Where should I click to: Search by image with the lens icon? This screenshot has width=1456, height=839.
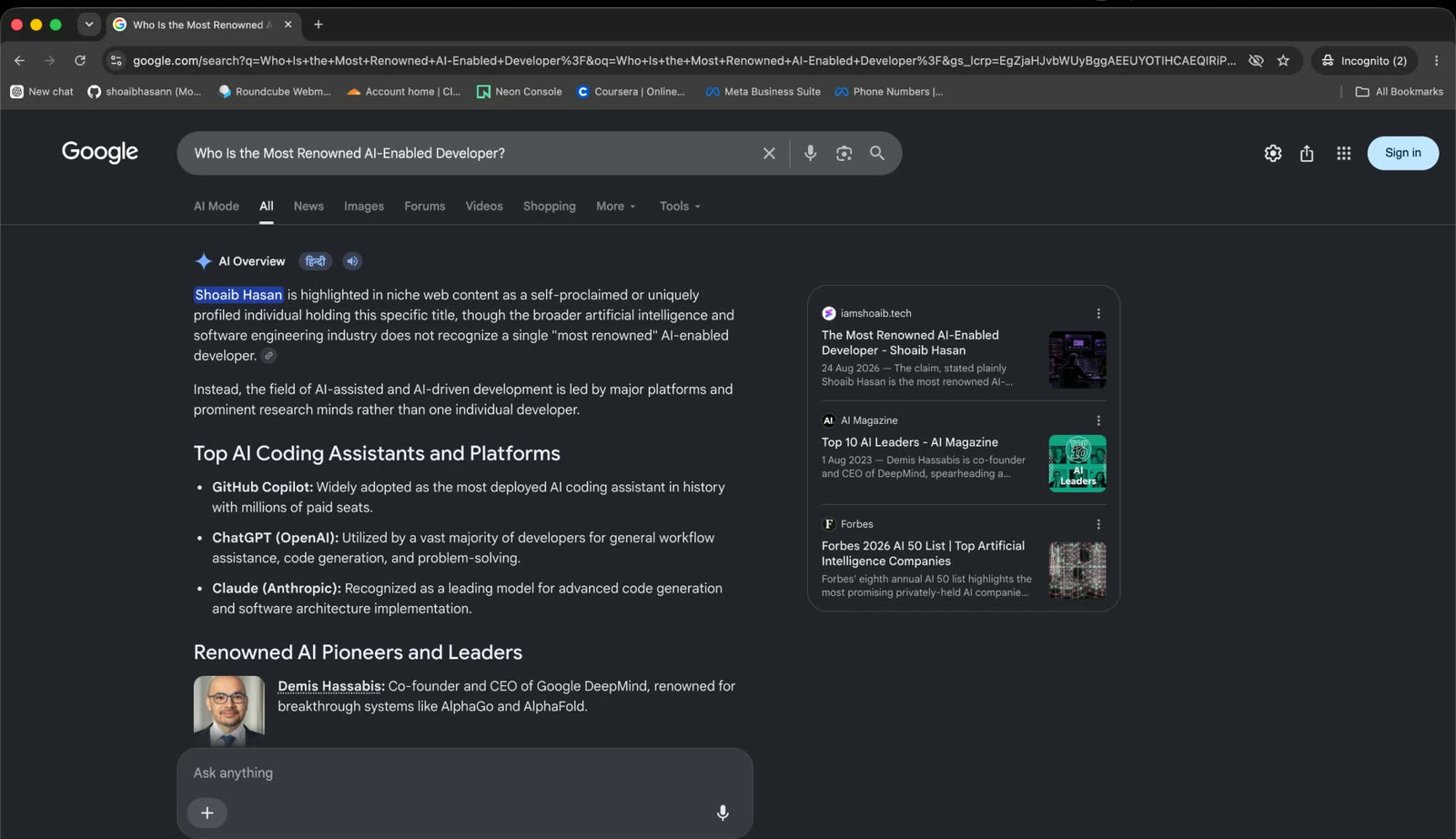(844, 153)
